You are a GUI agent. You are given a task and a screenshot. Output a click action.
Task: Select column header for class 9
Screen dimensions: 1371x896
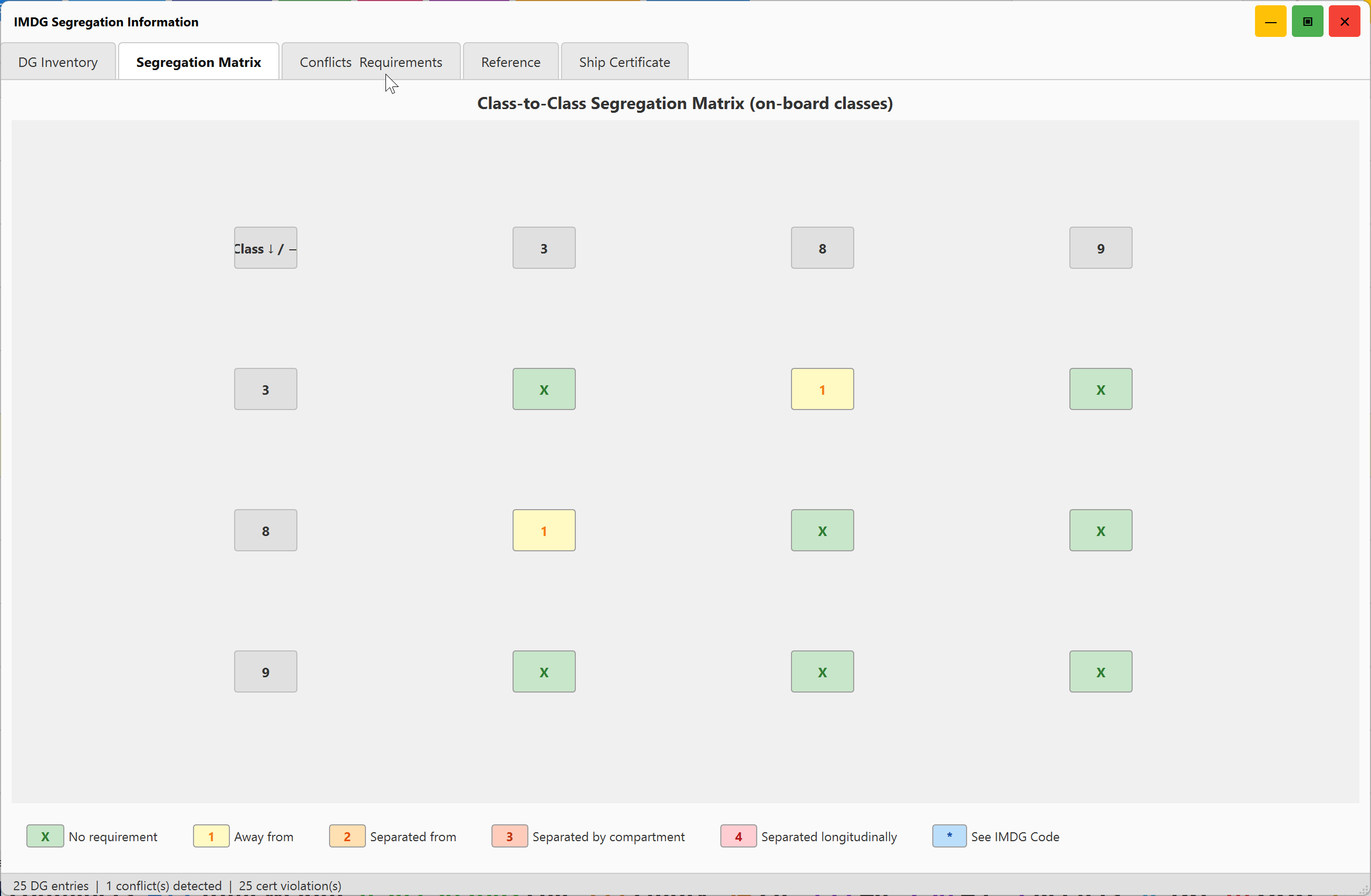pos(1101,248)
